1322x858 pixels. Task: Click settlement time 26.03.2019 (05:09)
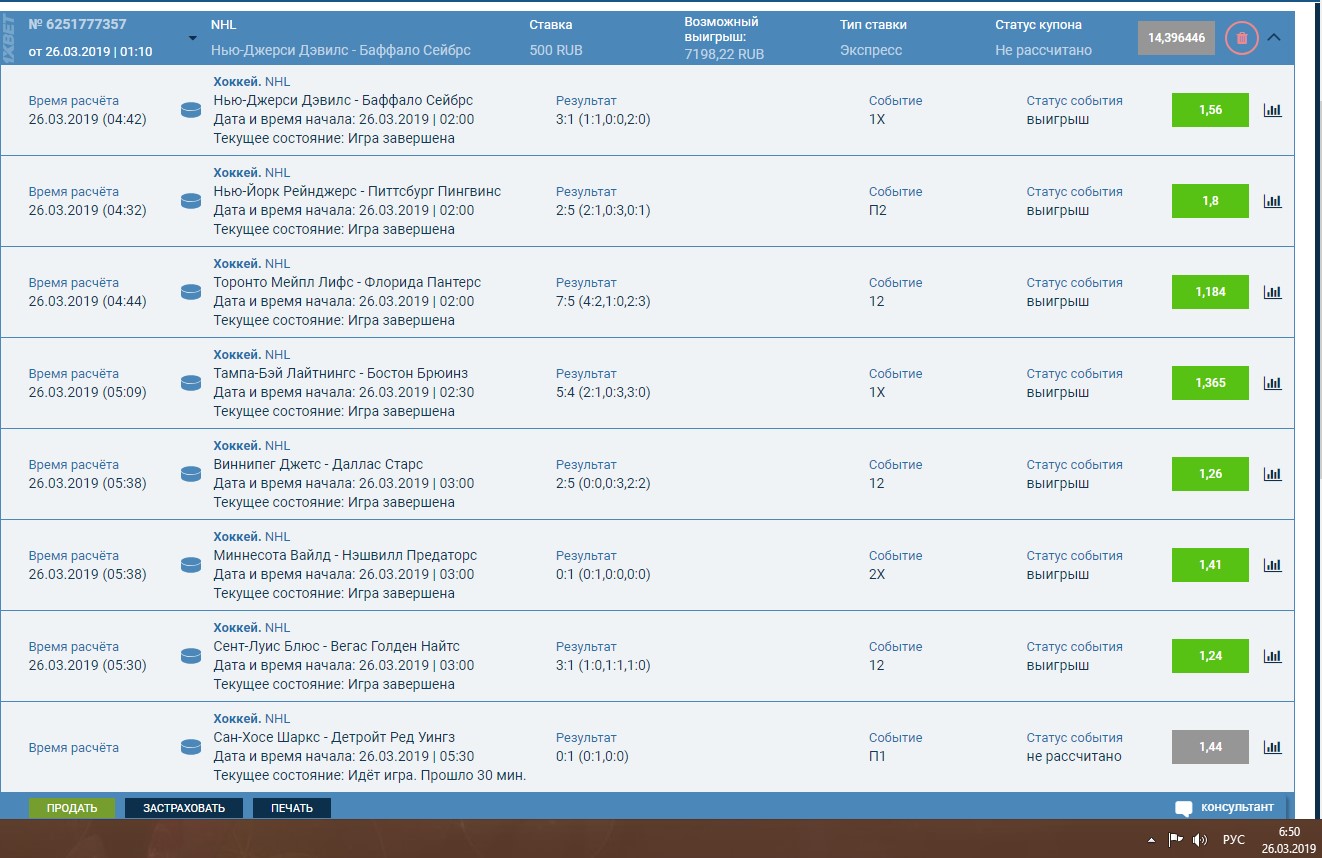pyautogui.click(x=87, y=392)
